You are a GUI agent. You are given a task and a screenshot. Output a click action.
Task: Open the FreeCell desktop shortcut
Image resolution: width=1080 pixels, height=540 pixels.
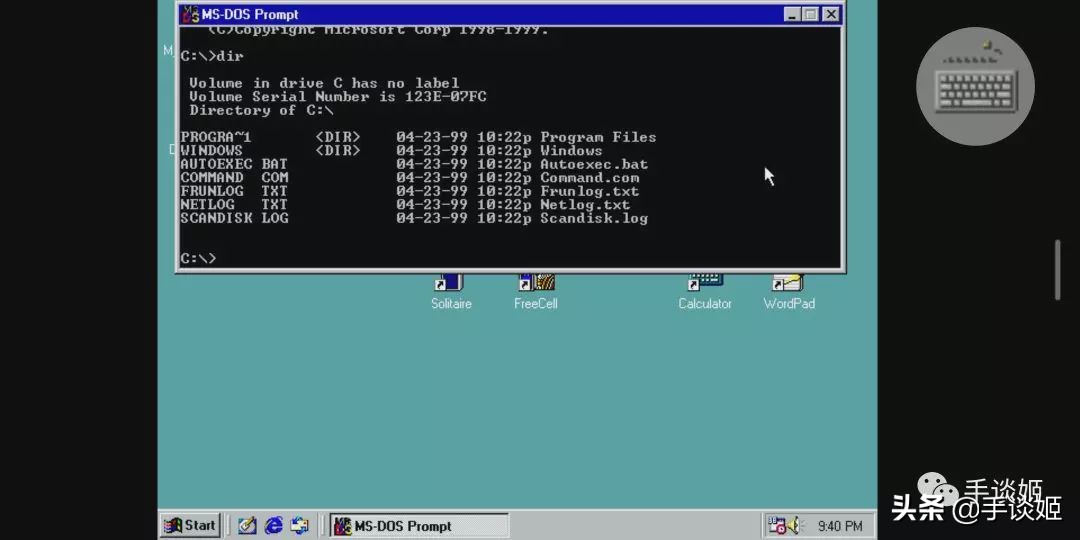536,293
